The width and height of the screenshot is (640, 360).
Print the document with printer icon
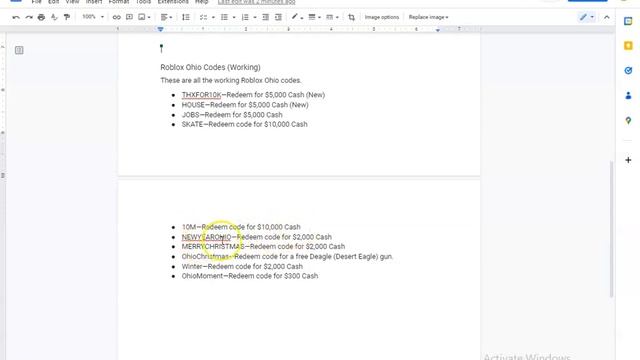pos(41,17)
